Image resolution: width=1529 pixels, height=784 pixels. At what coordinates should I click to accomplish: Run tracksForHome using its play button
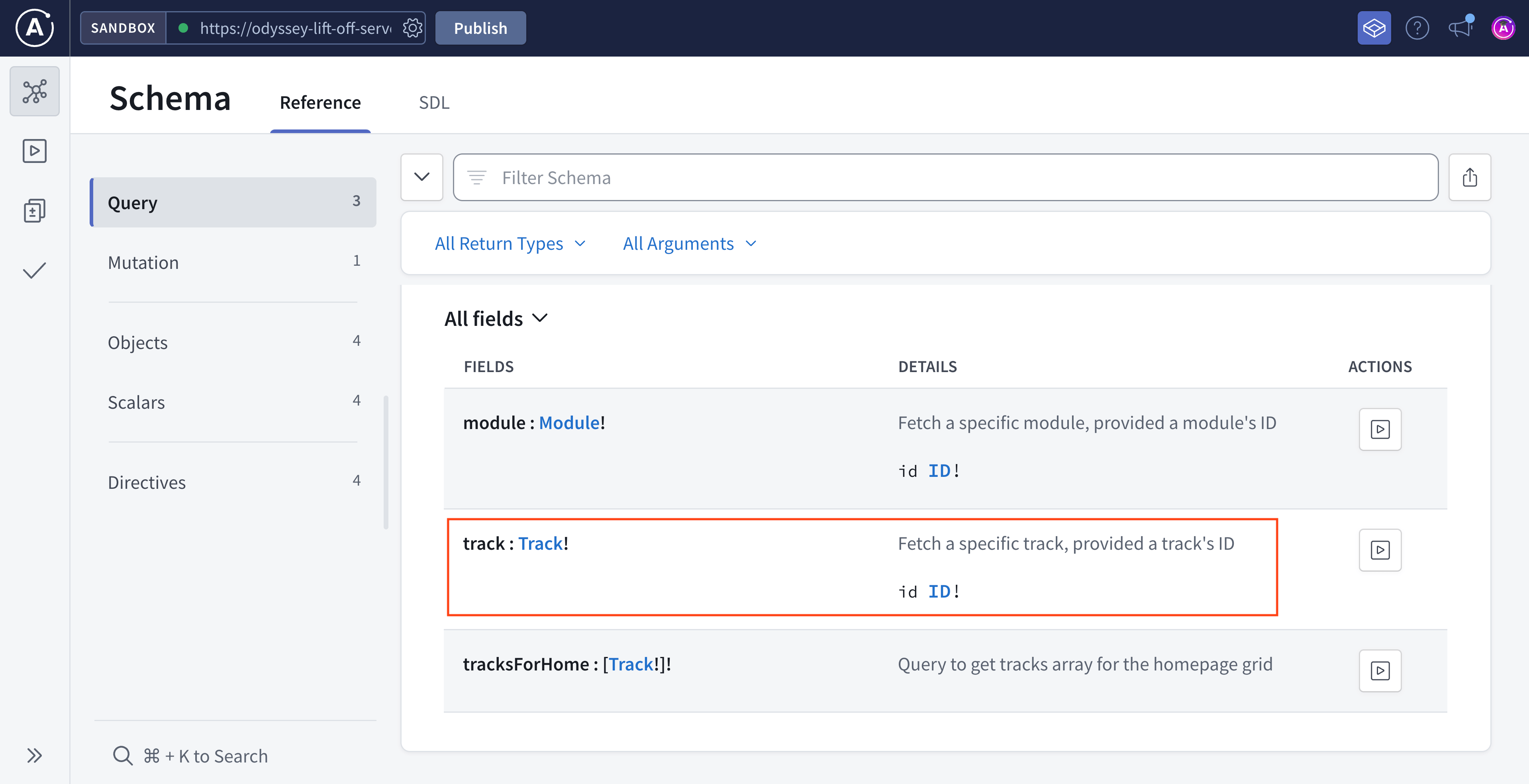(x=1380, y=670)
